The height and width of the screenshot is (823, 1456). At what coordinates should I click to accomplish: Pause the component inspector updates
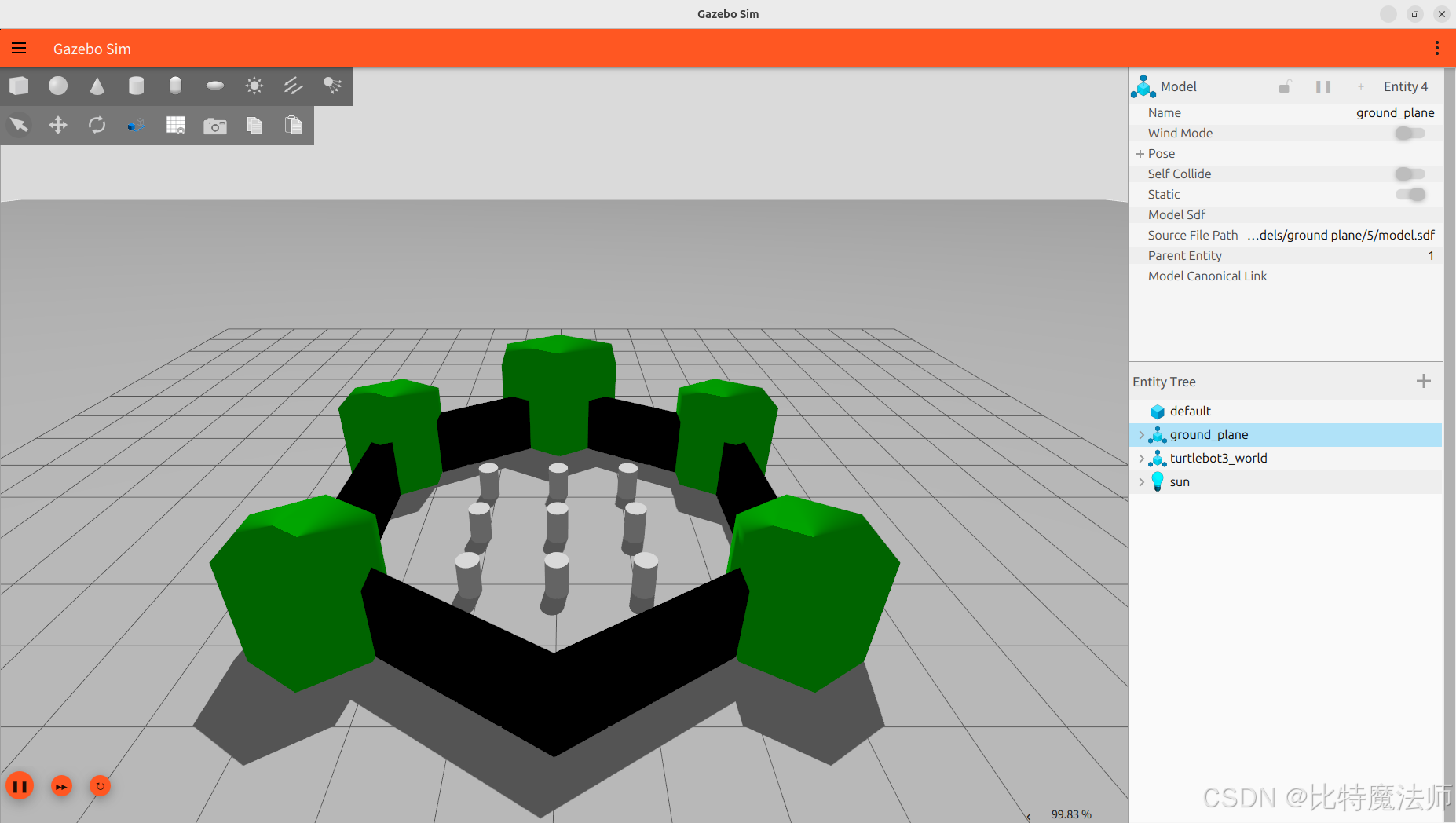pos(1323,86)
